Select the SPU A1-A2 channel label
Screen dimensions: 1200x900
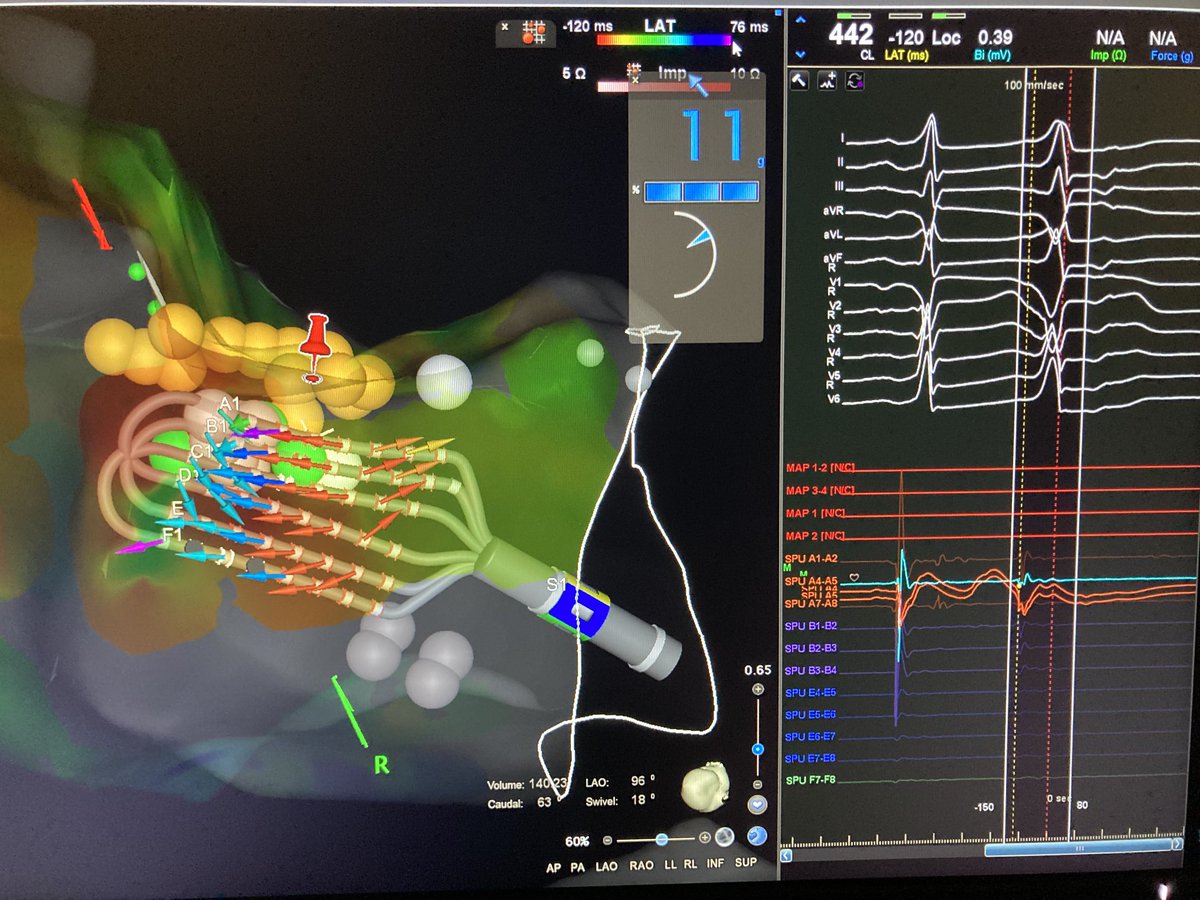(811, 557)
